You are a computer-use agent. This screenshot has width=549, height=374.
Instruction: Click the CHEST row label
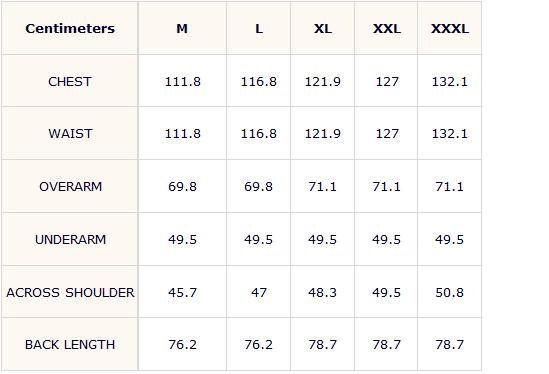click(x=70, y=82)
